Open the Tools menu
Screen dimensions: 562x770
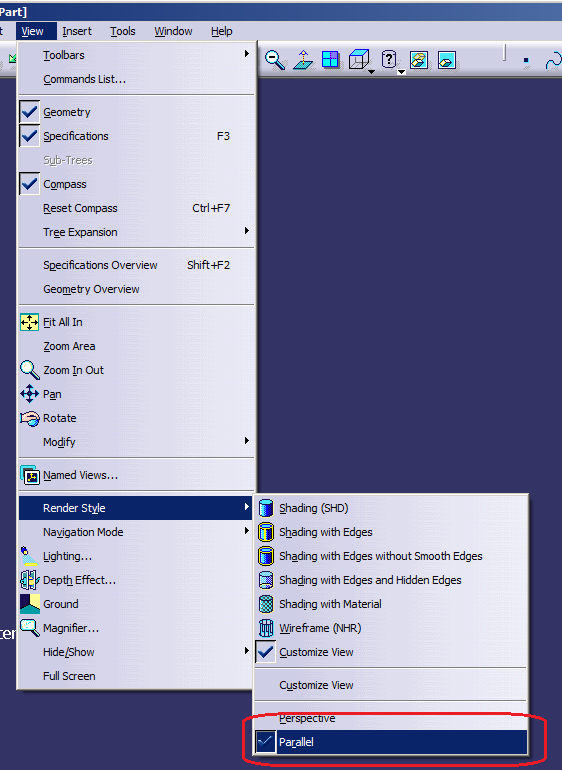[x=122, y=31]
